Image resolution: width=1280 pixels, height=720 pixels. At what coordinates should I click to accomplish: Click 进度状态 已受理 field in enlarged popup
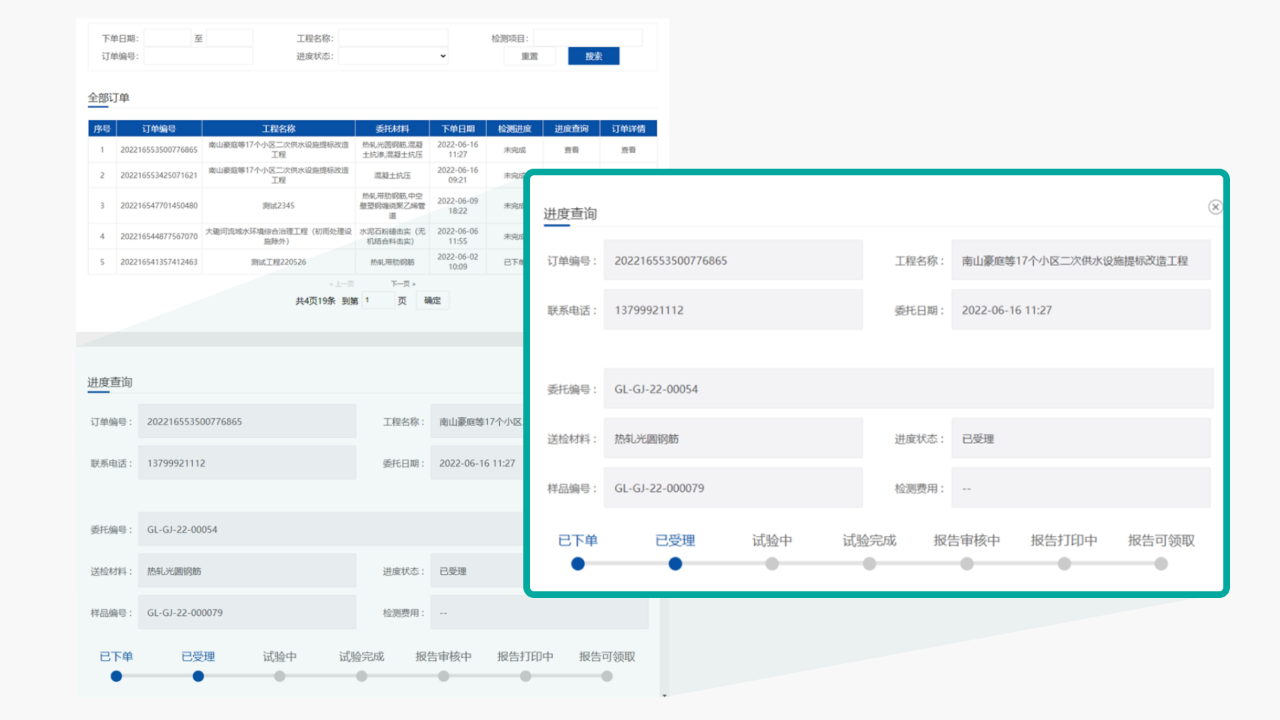click(1081, 438)
